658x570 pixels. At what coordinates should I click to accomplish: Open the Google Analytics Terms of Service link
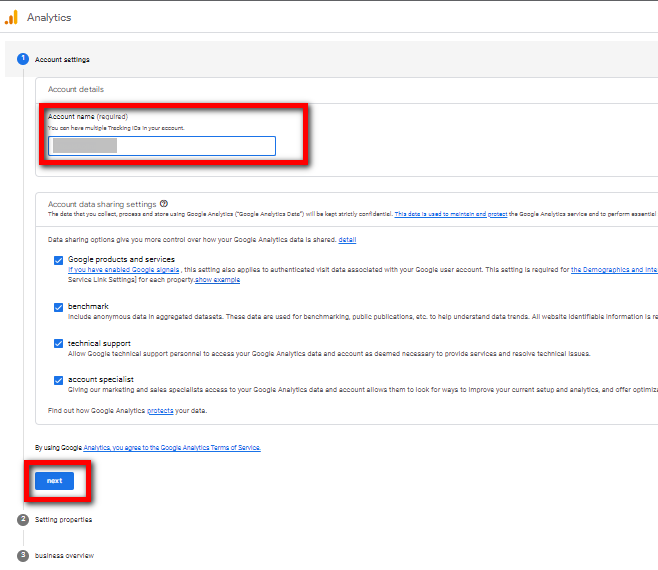[x=172, y=448]
